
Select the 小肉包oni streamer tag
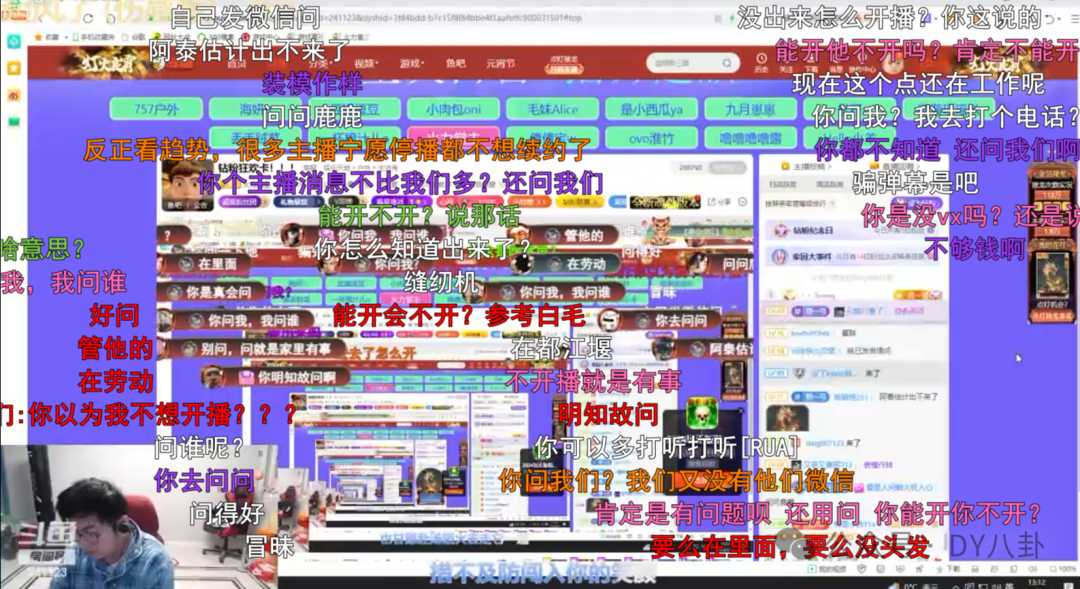(453, 109)
